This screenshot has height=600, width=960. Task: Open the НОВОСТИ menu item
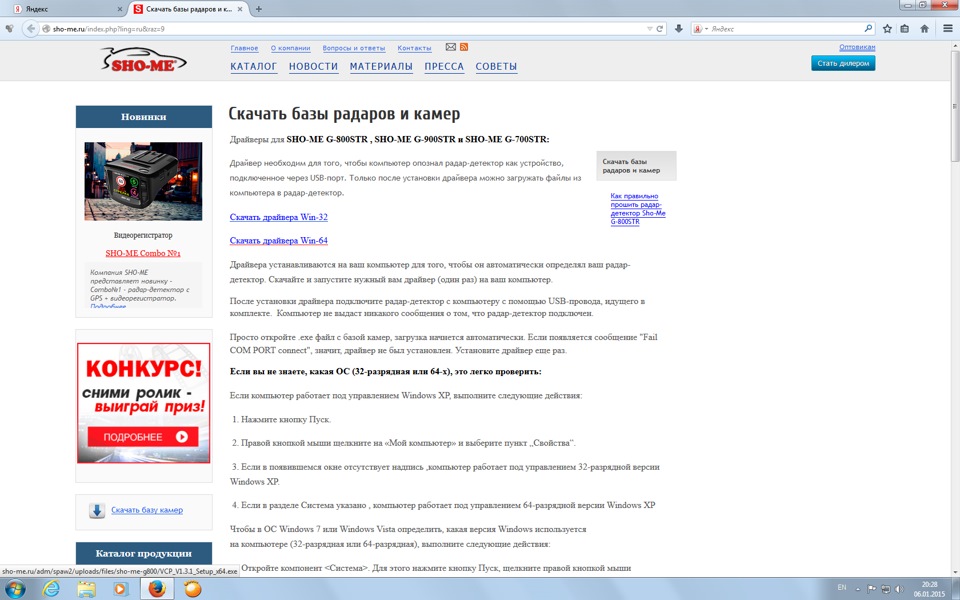[x=313, y=67]
